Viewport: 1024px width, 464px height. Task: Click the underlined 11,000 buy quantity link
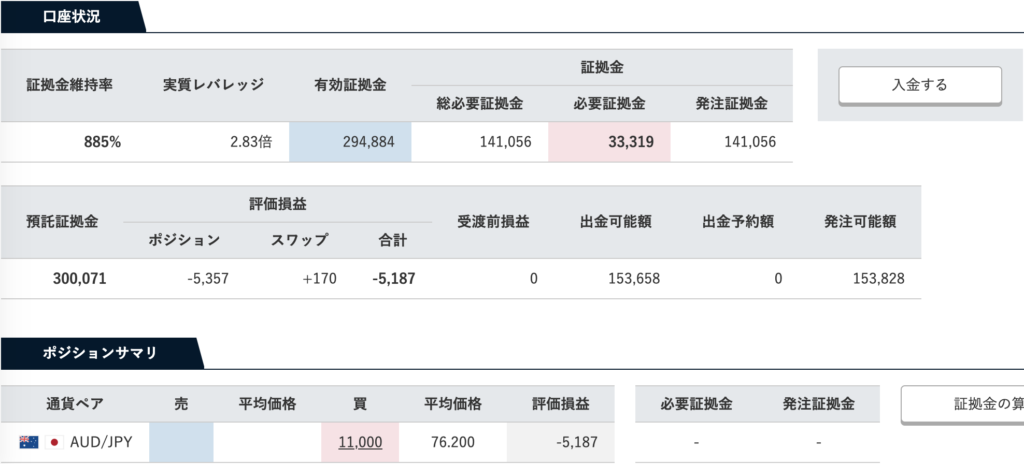pyautogui.click(x=360, y=442)
